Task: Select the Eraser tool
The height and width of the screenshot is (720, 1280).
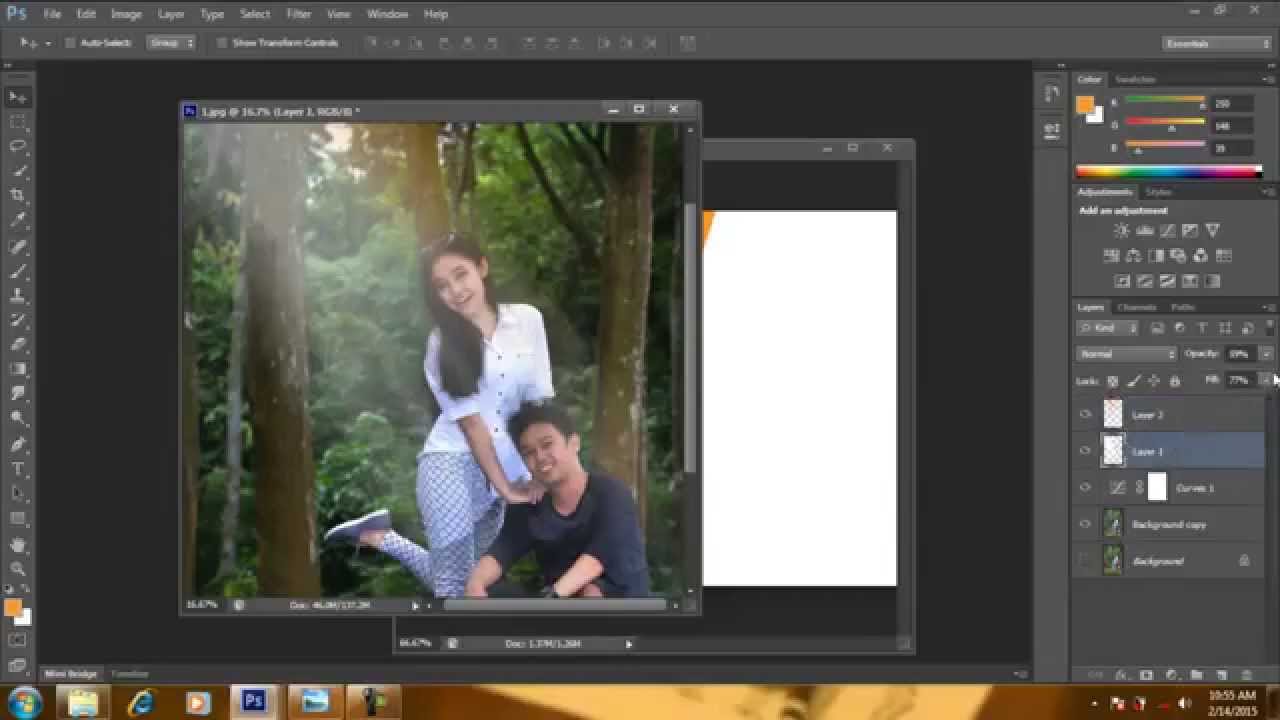Action: pos(18,345)
